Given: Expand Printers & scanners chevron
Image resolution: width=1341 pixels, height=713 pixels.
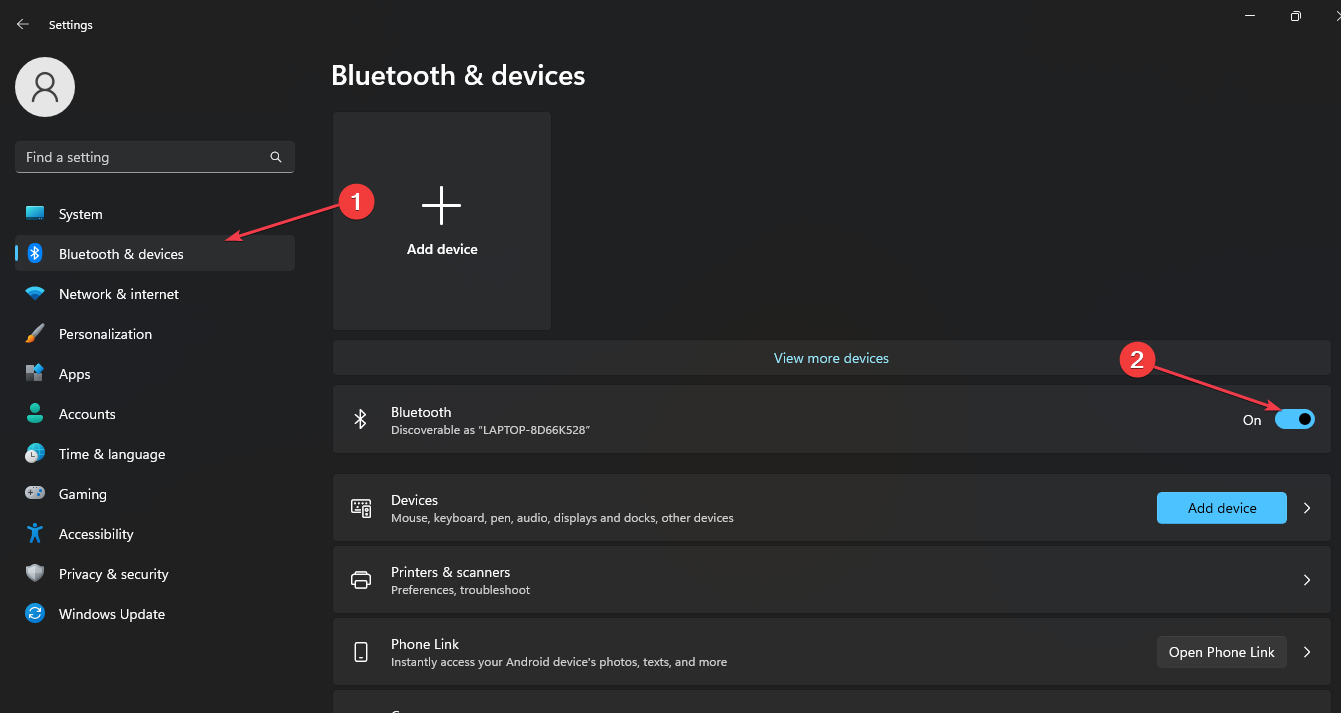Looking at the screenshot, I should [x=1307, y=580].
